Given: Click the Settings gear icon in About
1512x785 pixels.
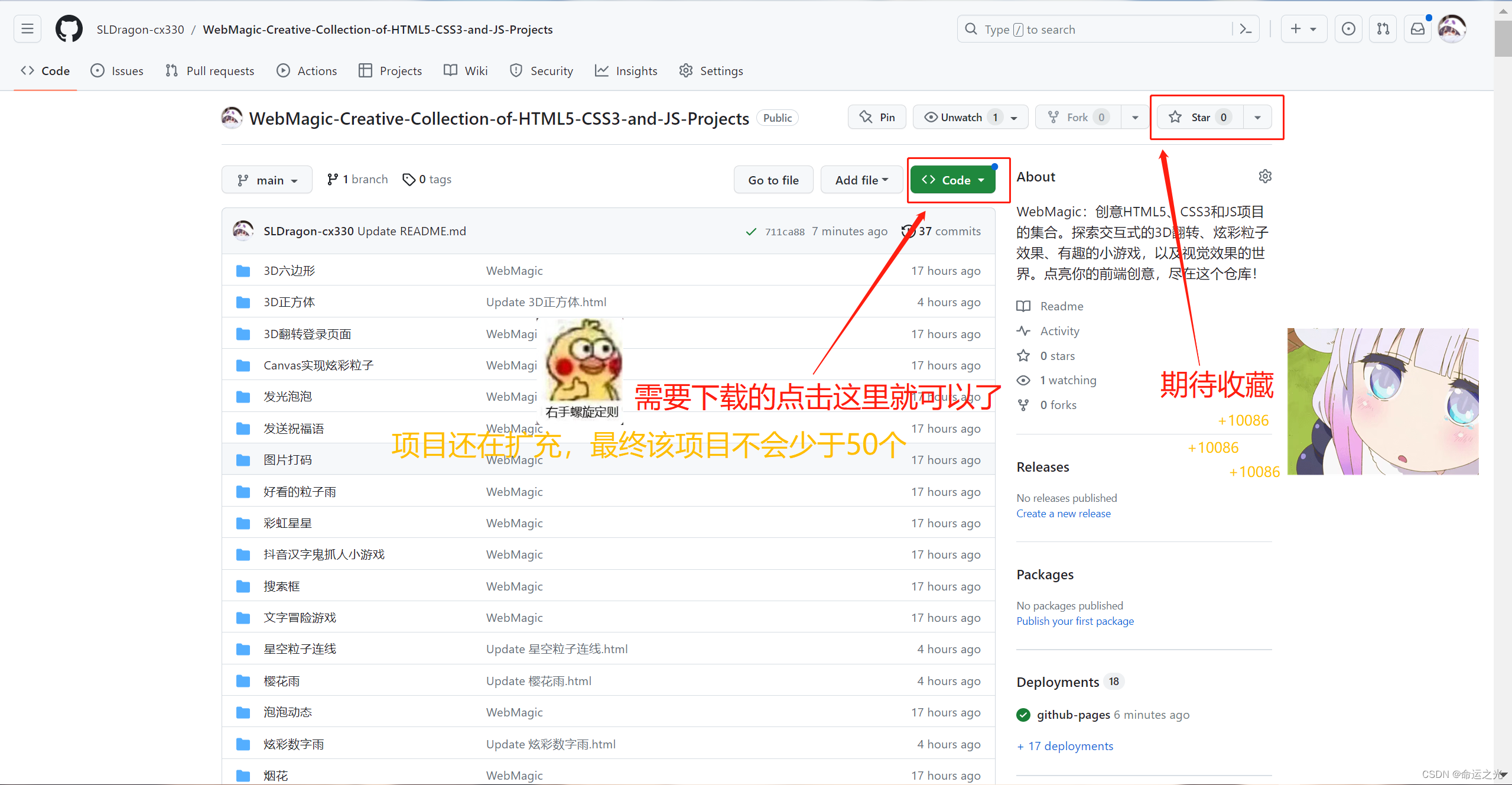Looking at the screenshot, I should click(x=1264, y=176).
